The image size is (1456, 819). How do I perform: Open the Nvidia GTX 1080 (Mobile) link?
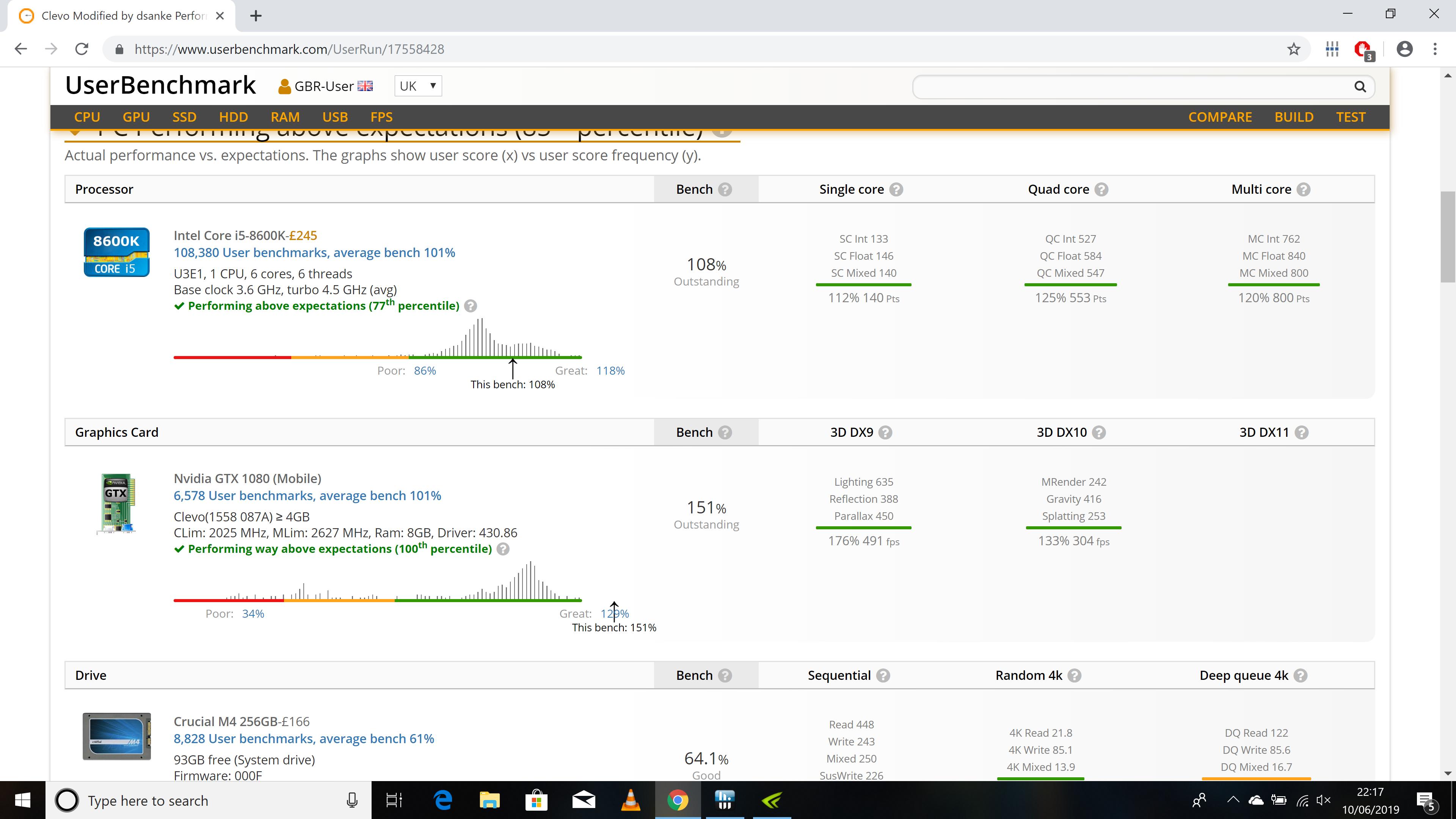point(247,479)
